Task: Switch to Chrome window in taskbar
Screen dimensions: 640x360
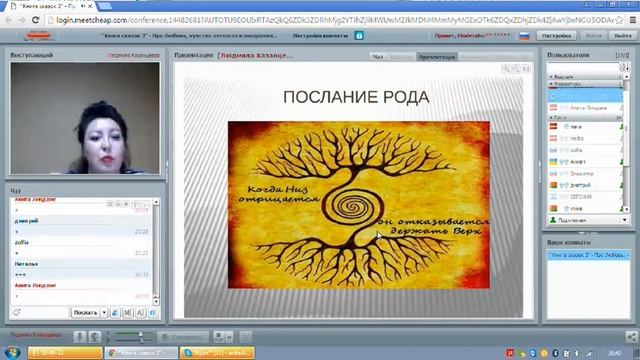Action: (x=141, y=353)
